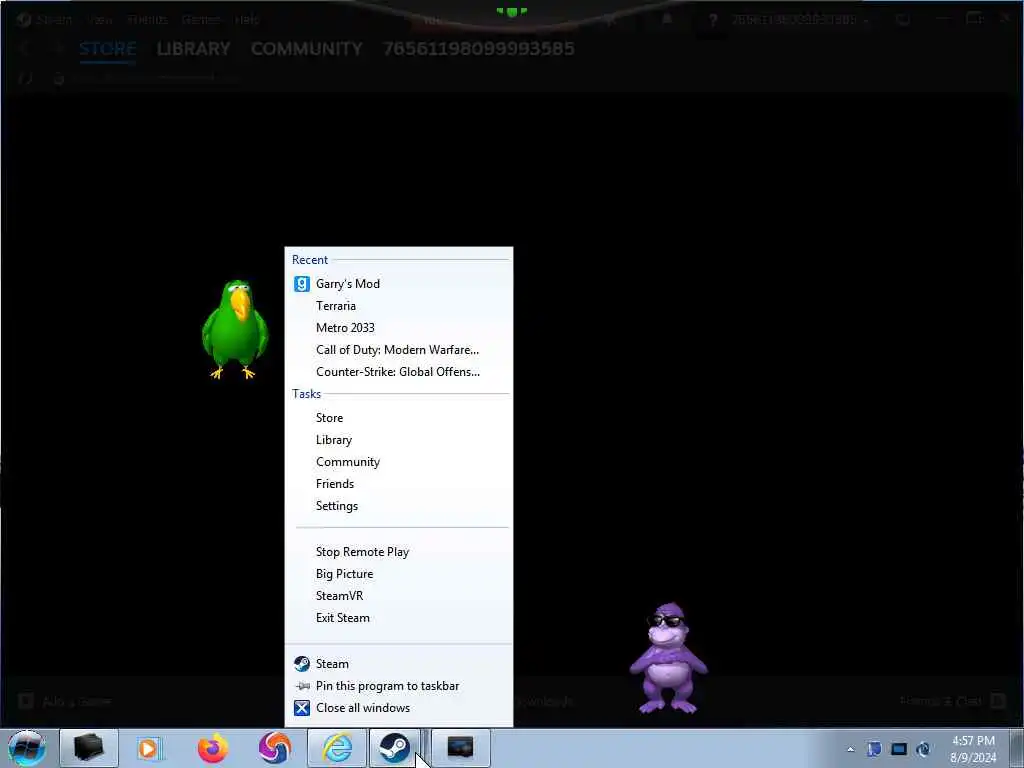Open the dark monitor app on taskbar

pos(460,748)
